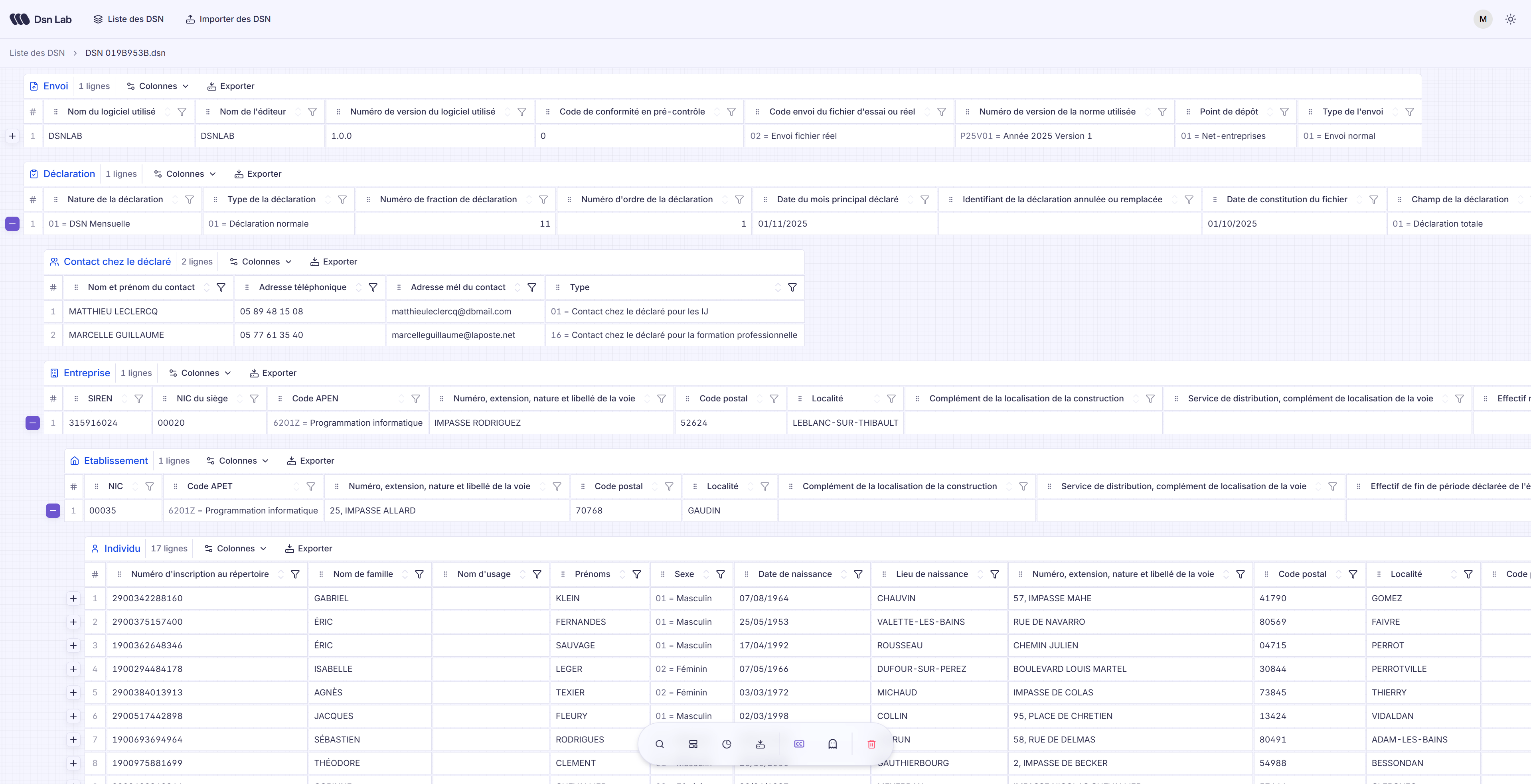Collapse the Déclaration row using minus button

click(x=12, y=223)
